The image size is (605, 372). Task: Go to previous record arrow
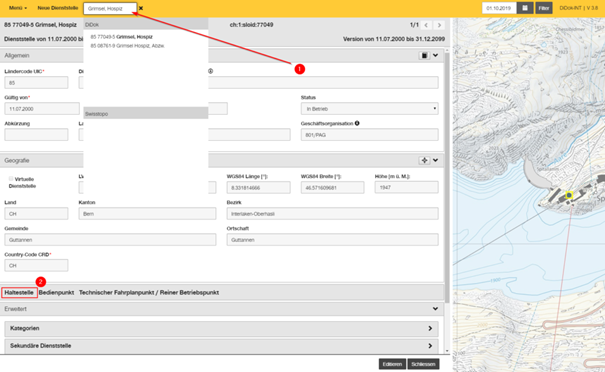pyautogui.click(x=426, y=25)
